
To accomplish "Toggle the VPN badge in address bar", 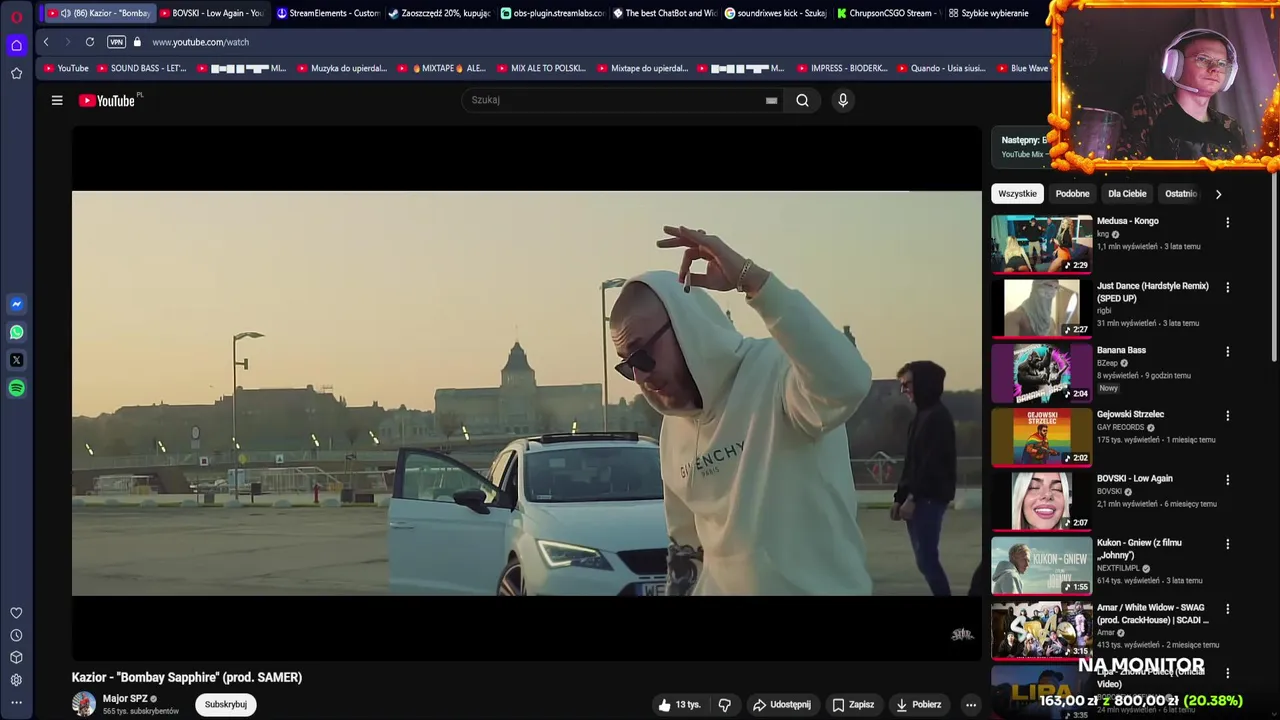I will 116,42.
